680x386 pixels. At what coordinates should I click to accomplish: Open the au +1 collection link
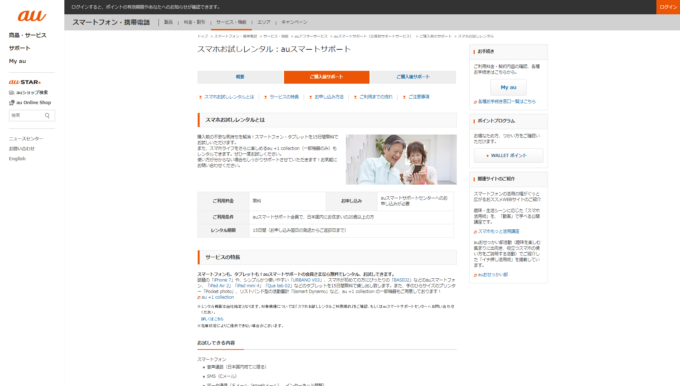[x=217, y=298]
